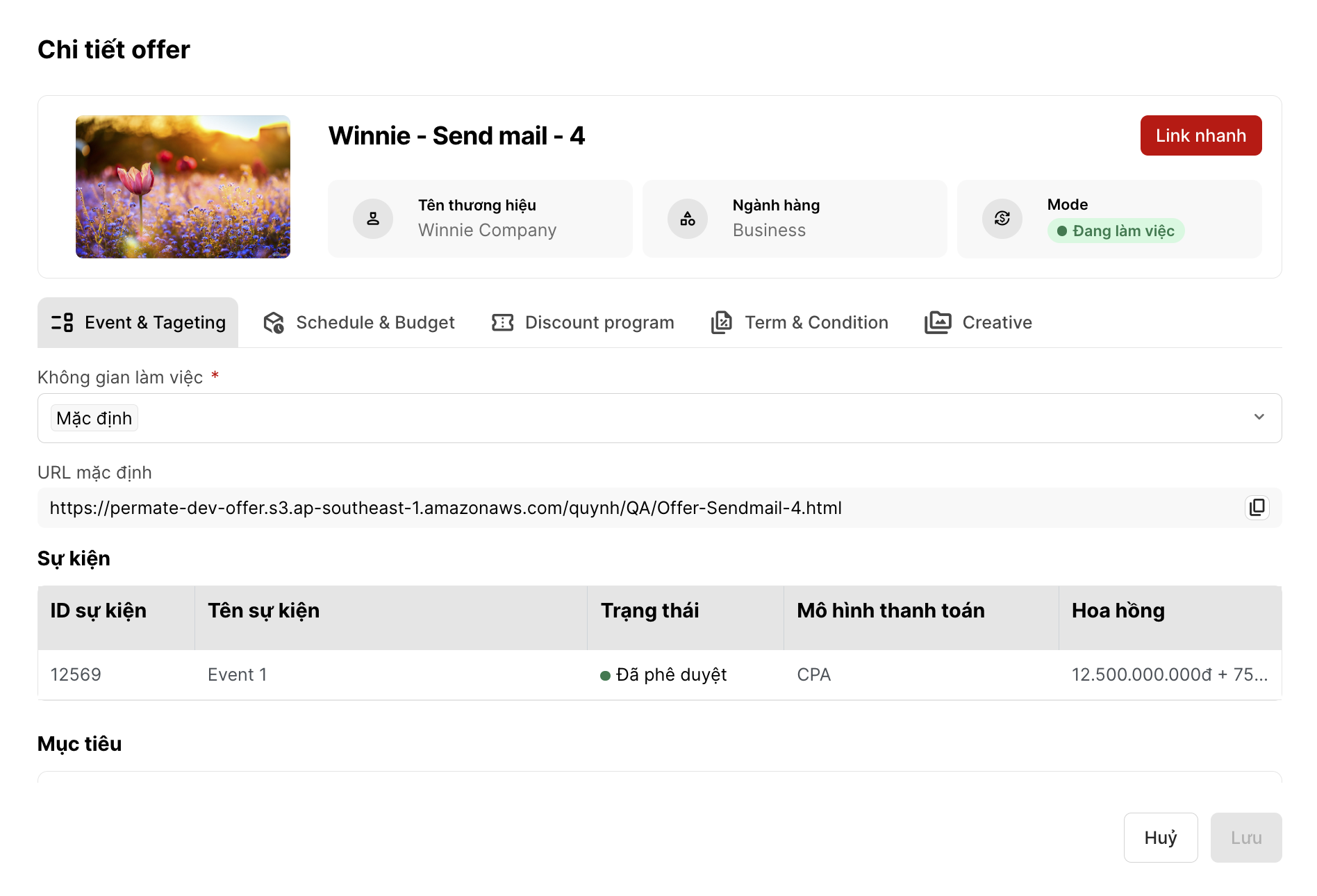Click the Schedule & Budget tab icon

pyautogui.click(x=274, y=323)
